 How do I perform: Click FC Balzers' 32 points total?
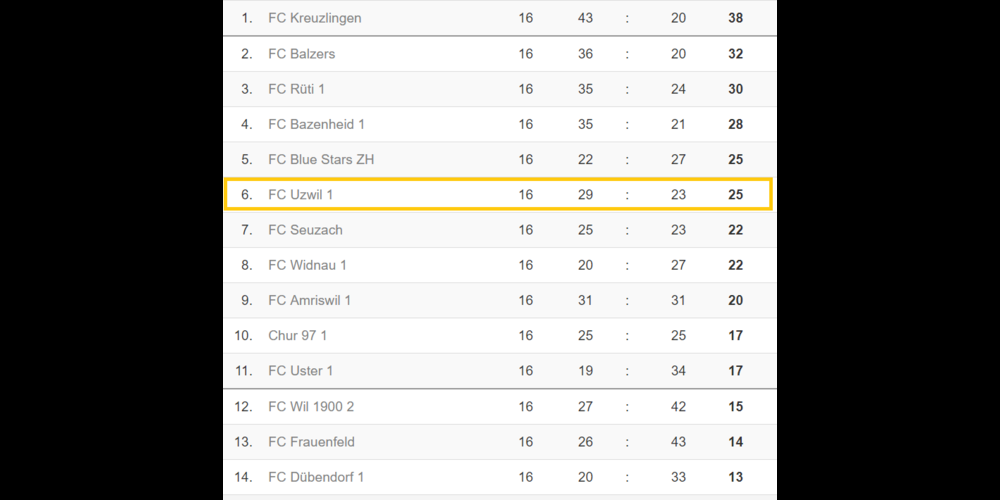pyautogui.click(x=735, y=54)
